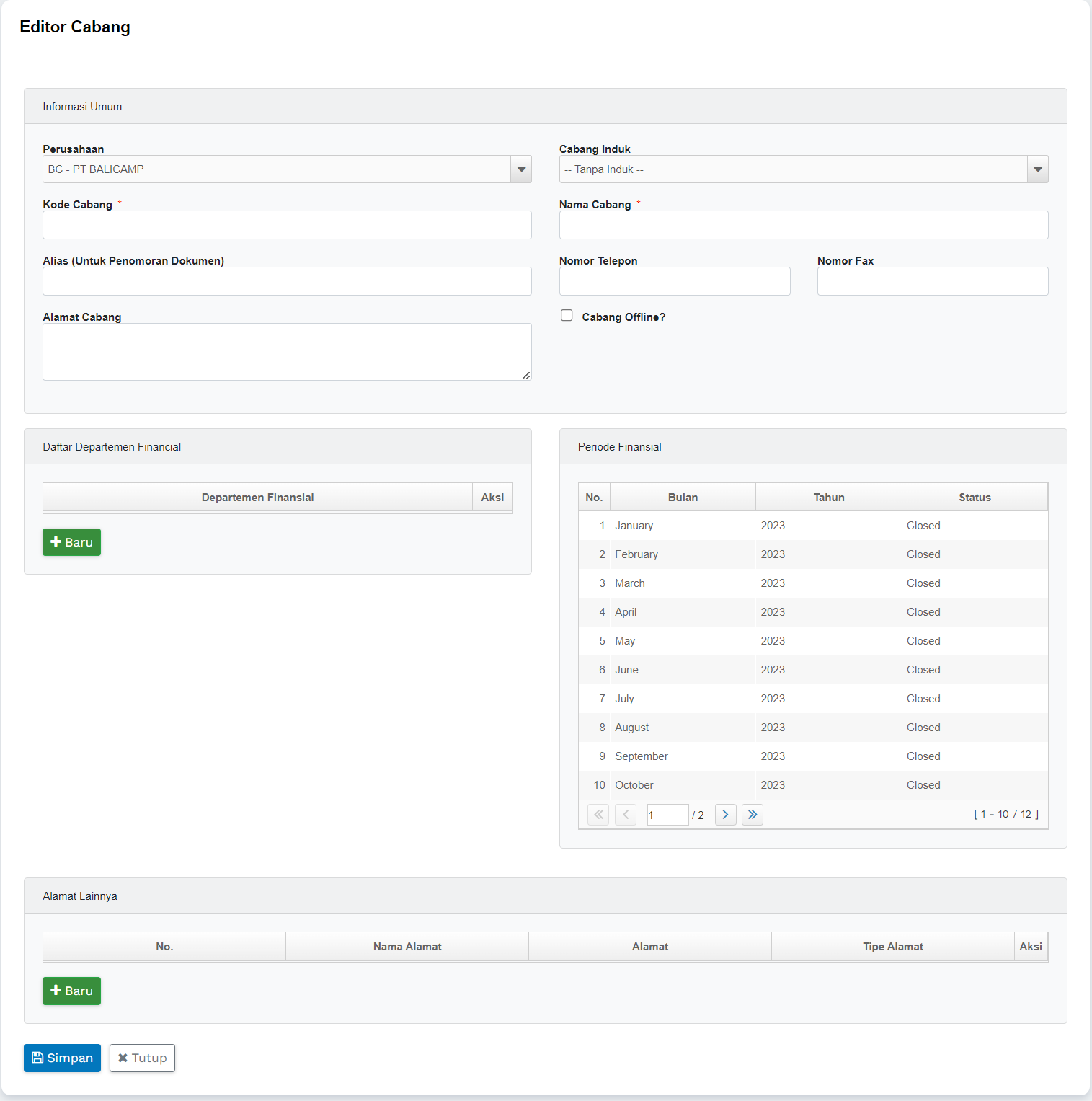Add new address with Baru in Alamat Lainnya

click(x=71, y=991)
